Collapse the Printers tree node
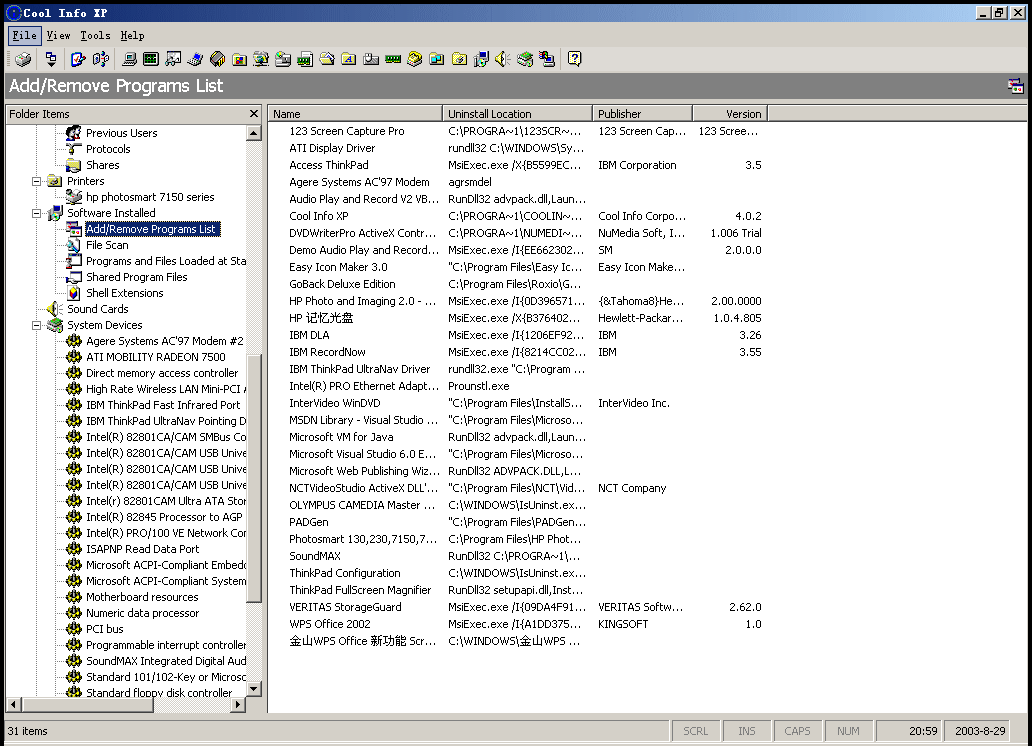Image resolution: width=1032 pixels, height=746 pixels. coord(37,181)
